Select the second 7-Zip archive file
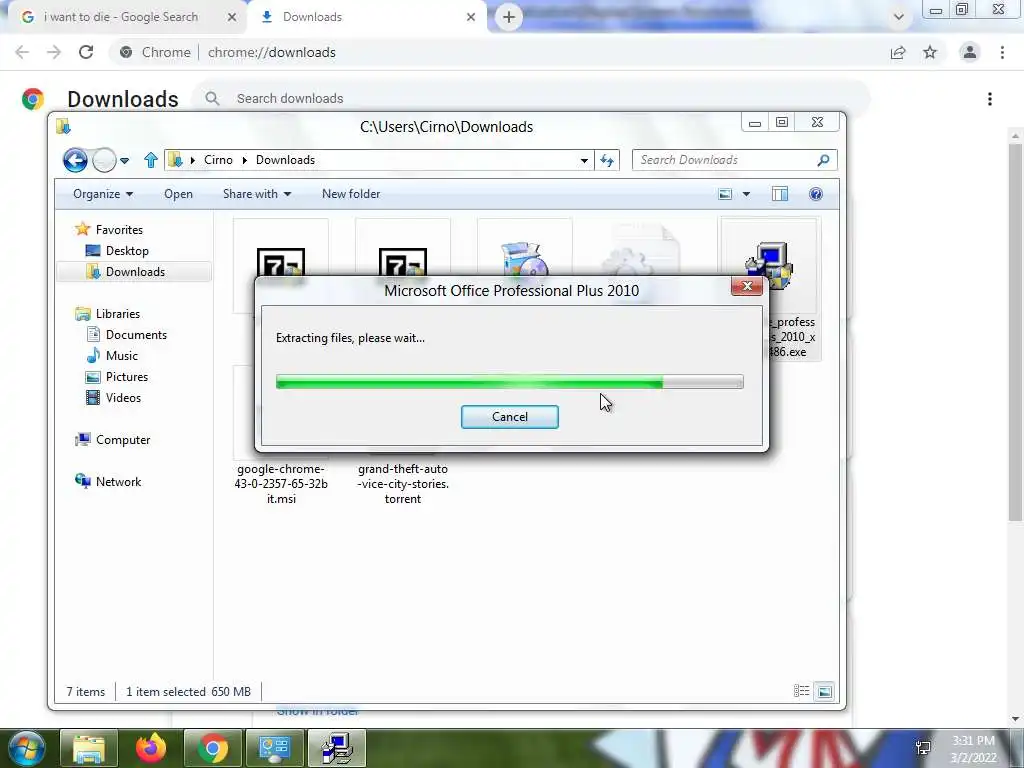1024x768 pixels. pyautogui.click(x=403, y=264)
